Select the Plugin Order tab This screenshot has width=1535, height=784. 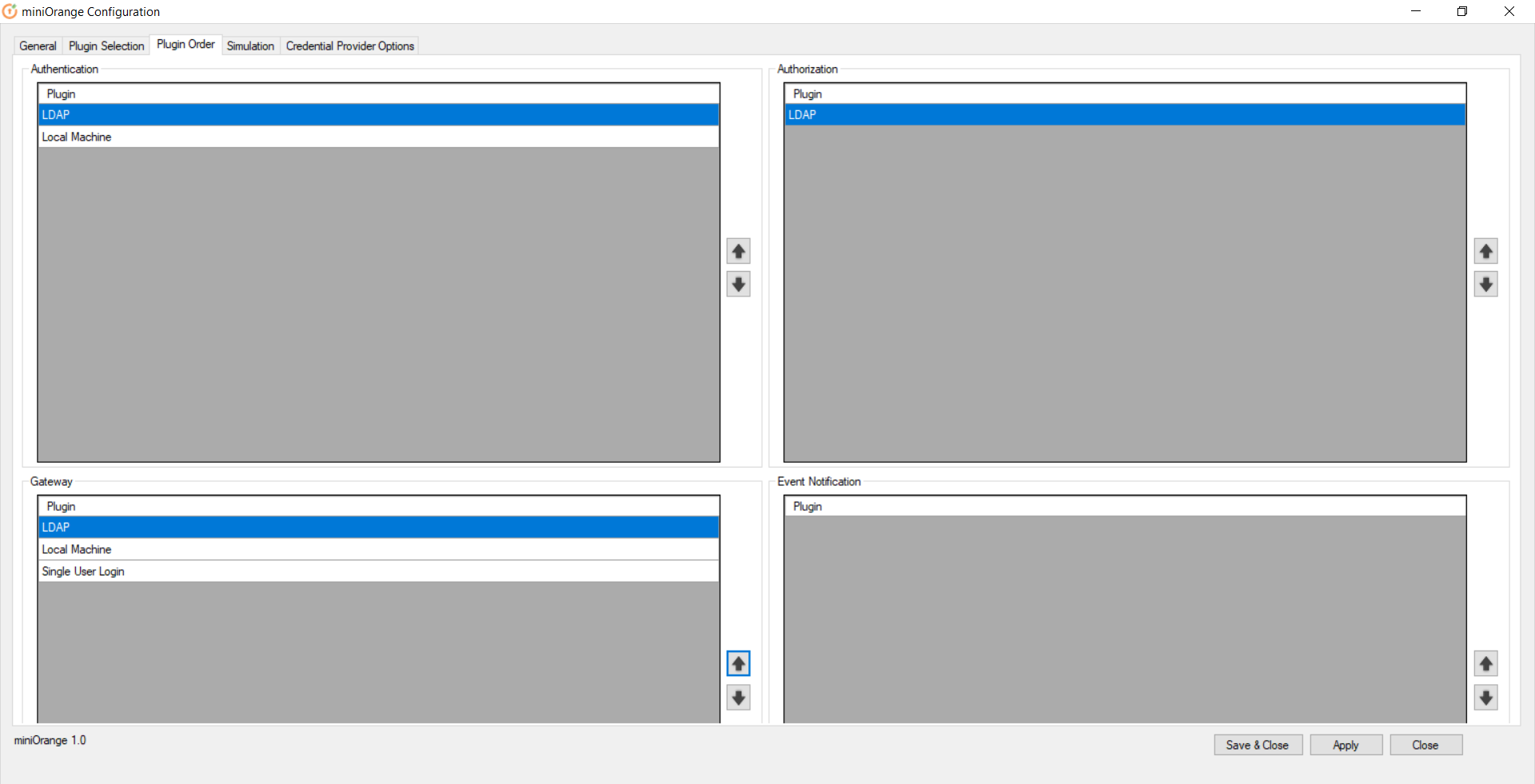tap(185, 45)
